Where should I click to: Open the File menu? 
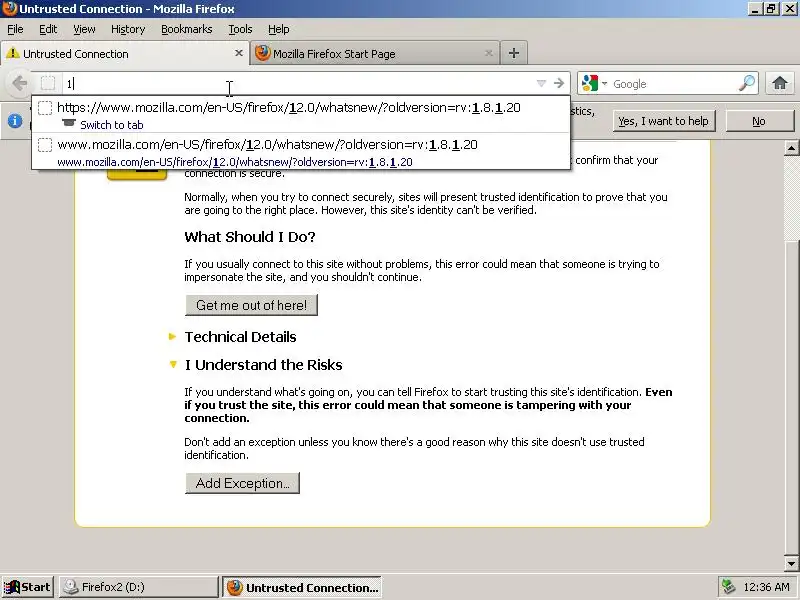click(15, 29)
